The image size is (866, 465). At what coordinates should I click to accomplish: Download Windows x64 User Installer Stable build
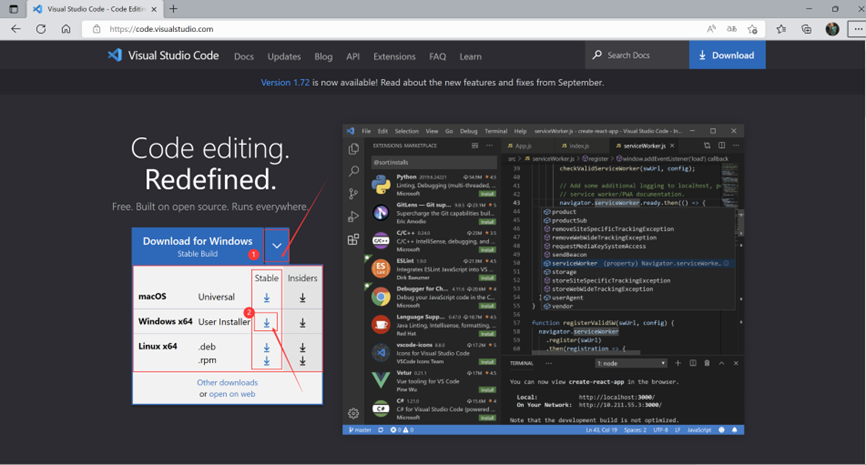(266, 323)
